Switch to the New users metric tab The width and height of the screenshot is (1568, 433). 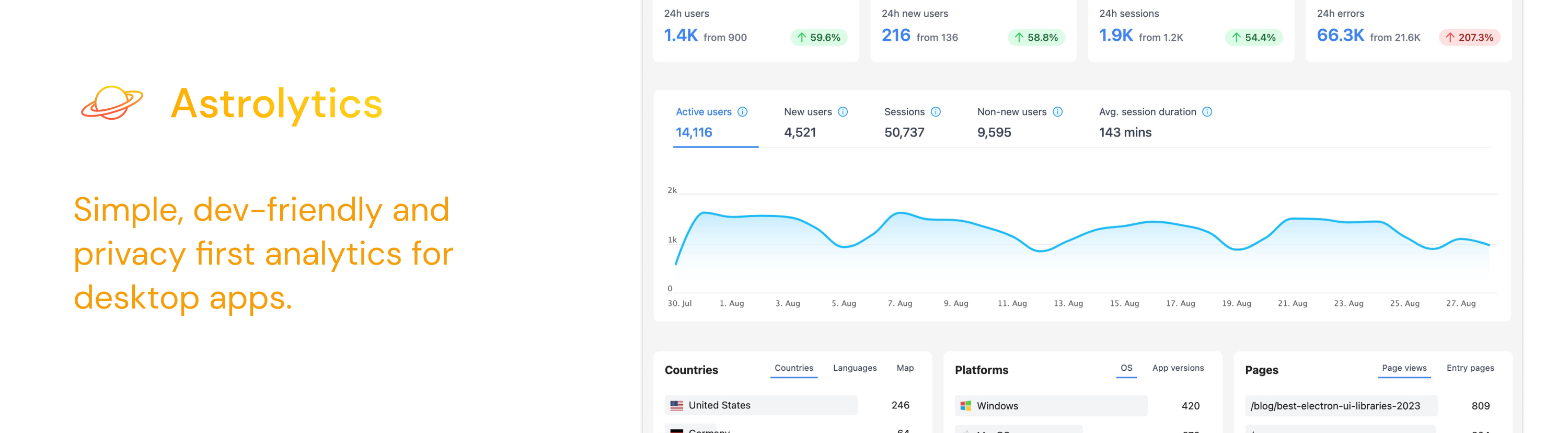pyautogui.click(x=816, y=122)
